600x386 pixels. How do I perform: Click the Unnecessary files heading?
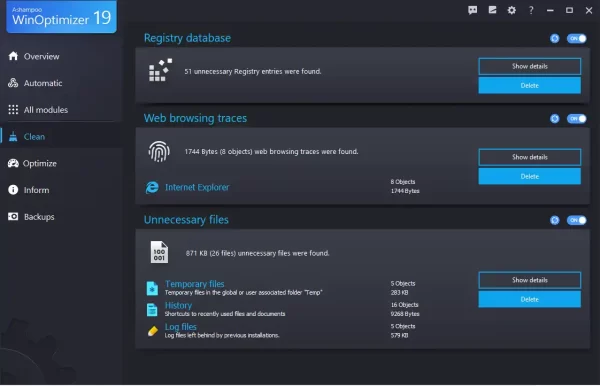[x=186, y=220]
